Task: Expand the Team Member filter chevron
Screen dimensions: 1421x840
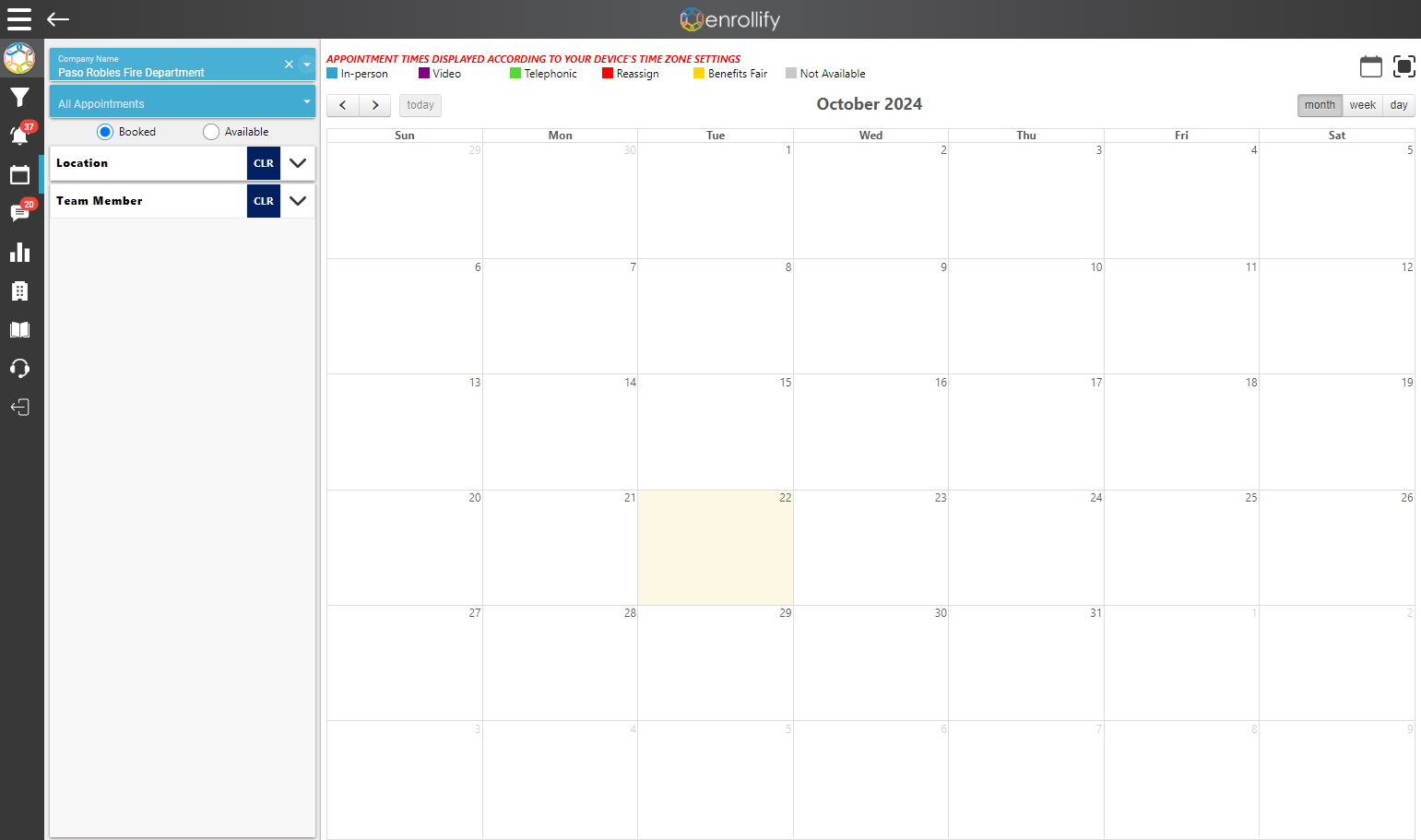Action: coord(298,201)
